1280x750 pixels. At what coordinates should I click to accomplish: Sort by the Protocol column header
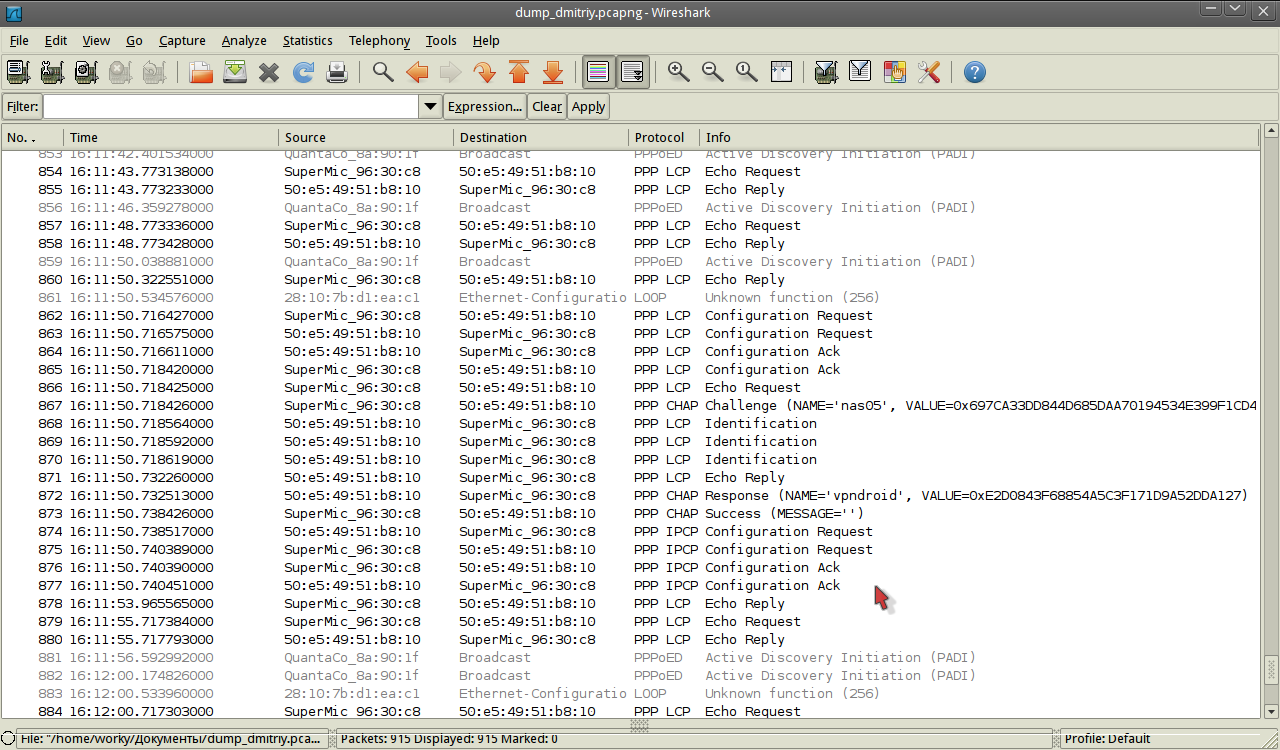coord(664,137)
